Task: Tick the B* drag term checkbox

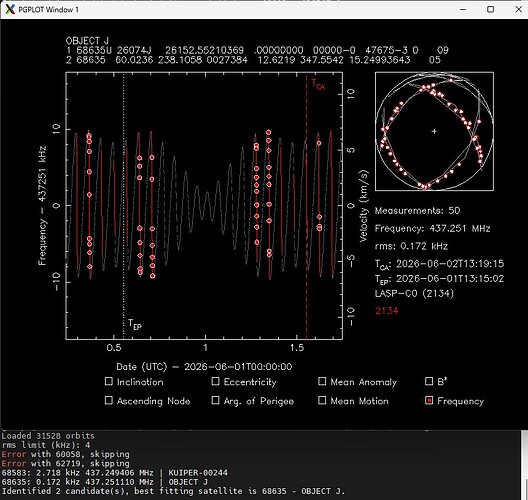Action: [429, 381]
